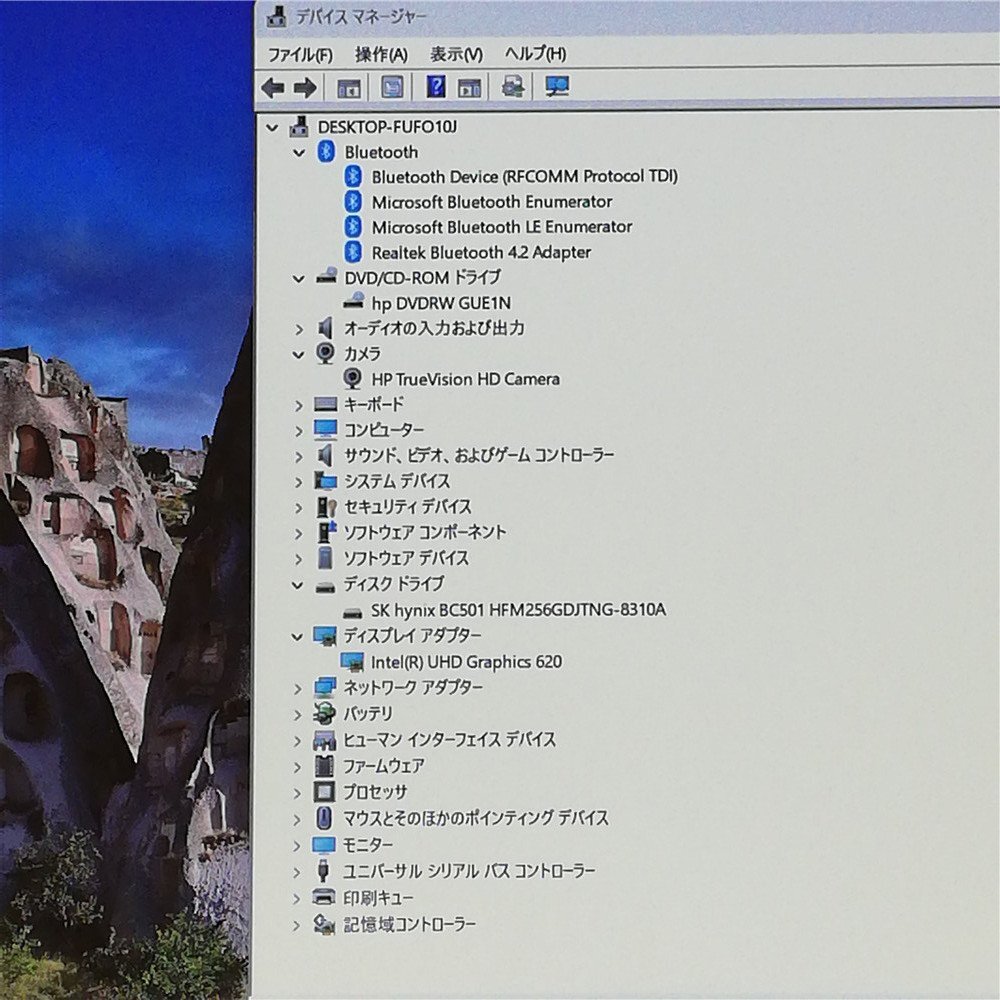The image size is (1000, 1000).
Task: Expand the システム デバイス category
Action: (298, 482)
